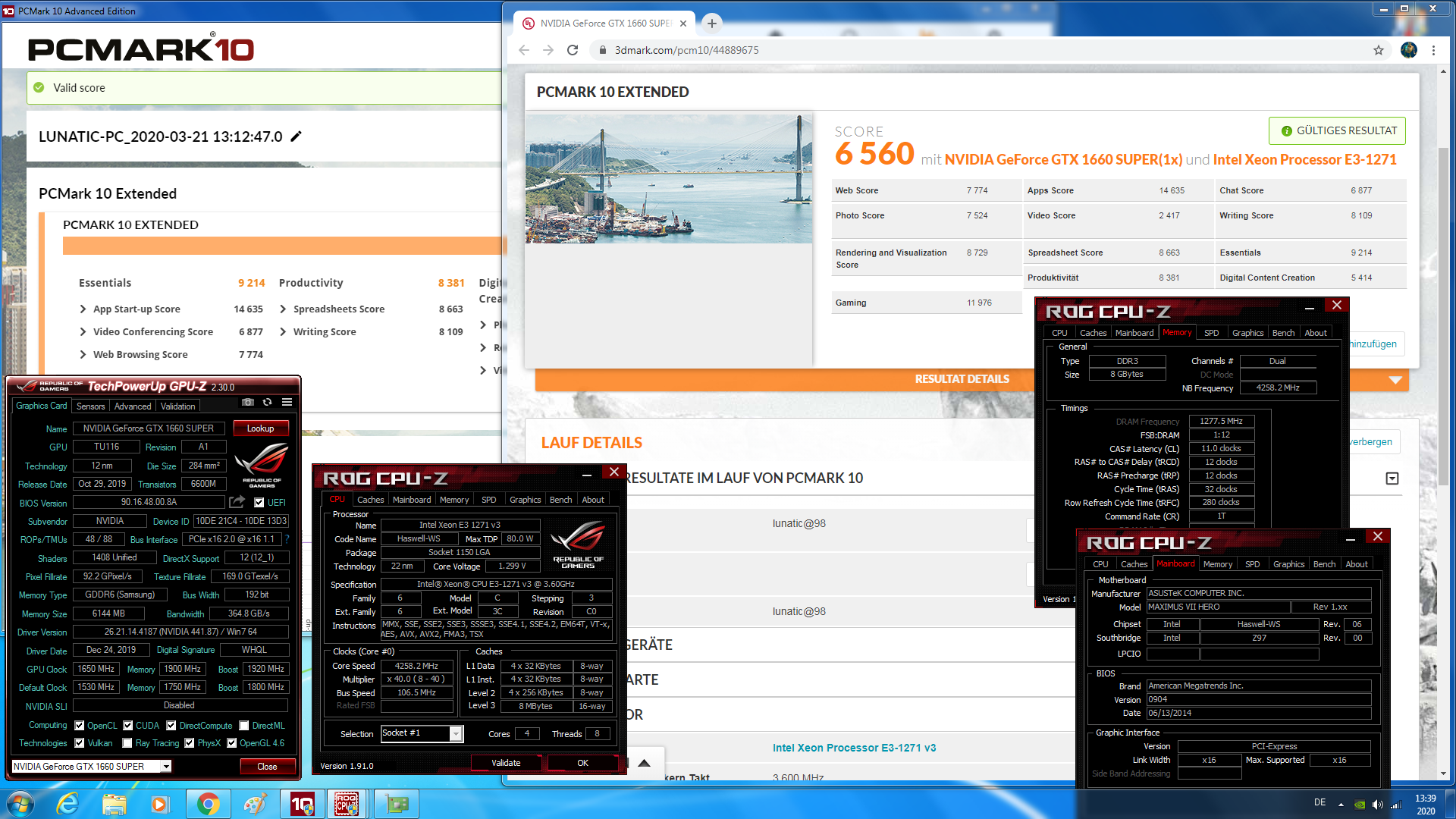Launch Internet Explorer from taskbar

tap(67, 804)
